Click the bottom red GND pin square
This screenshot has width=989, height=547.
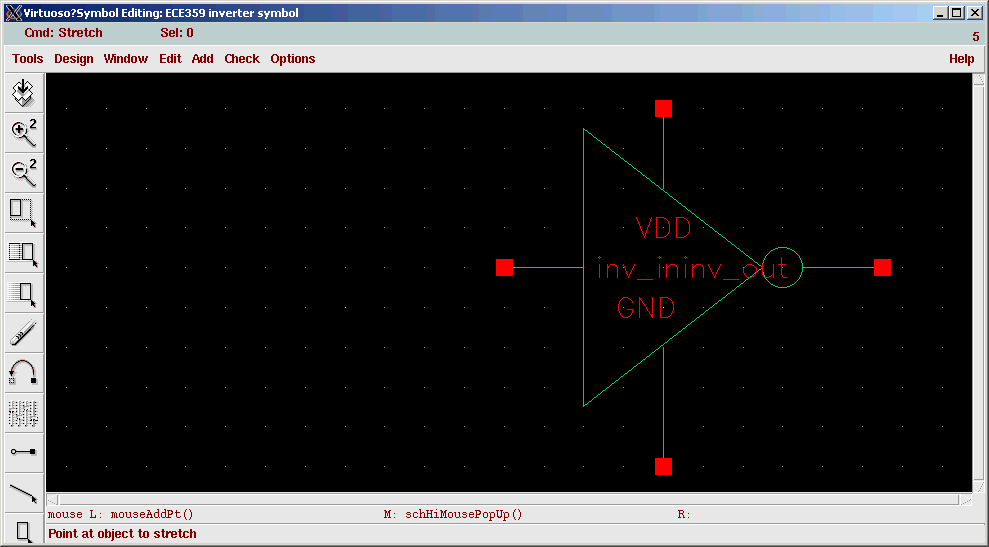tap(663, 466)
